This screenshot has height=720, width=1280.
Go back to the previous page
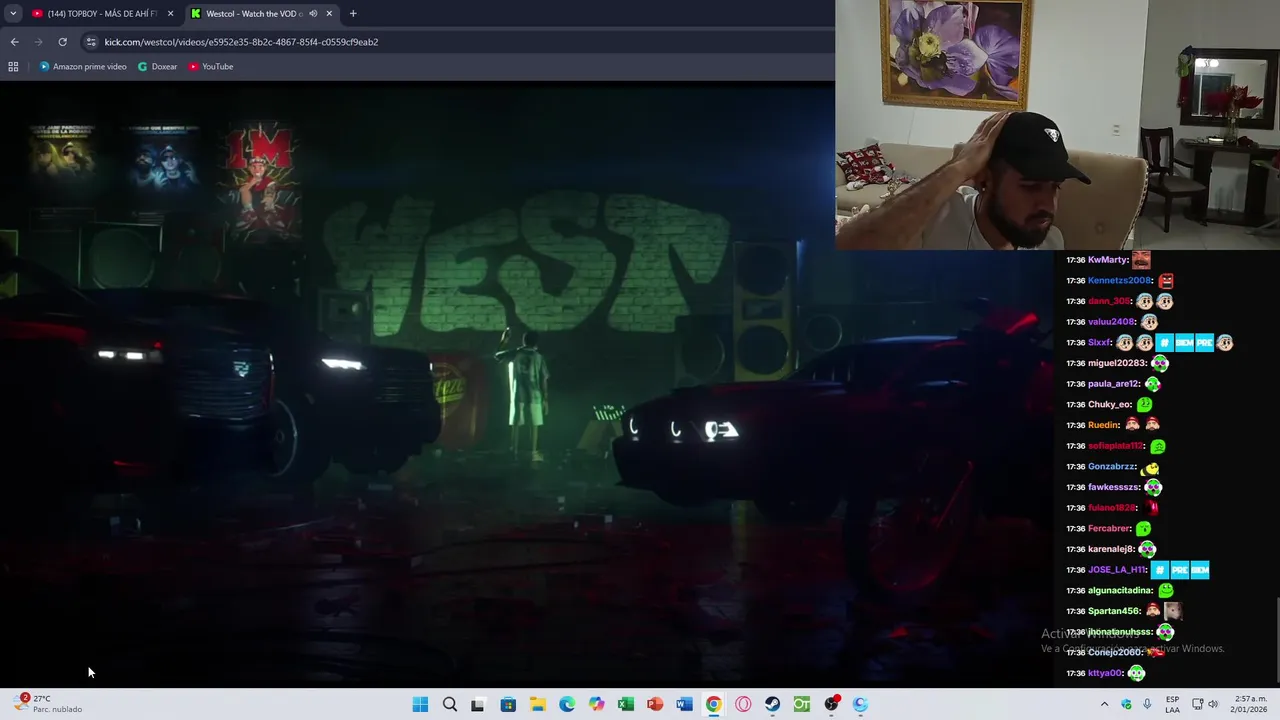point(14,42)
